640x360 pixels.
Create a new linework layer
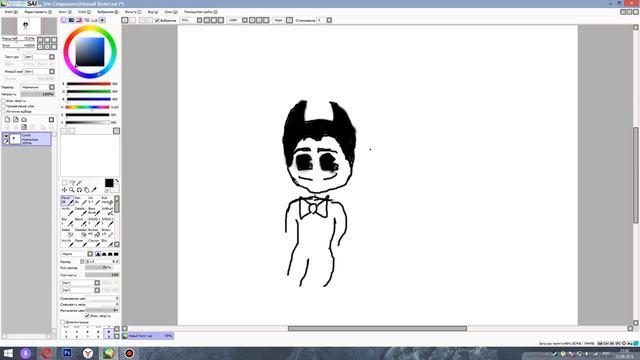pyautogui.click(x=16, y=120)
